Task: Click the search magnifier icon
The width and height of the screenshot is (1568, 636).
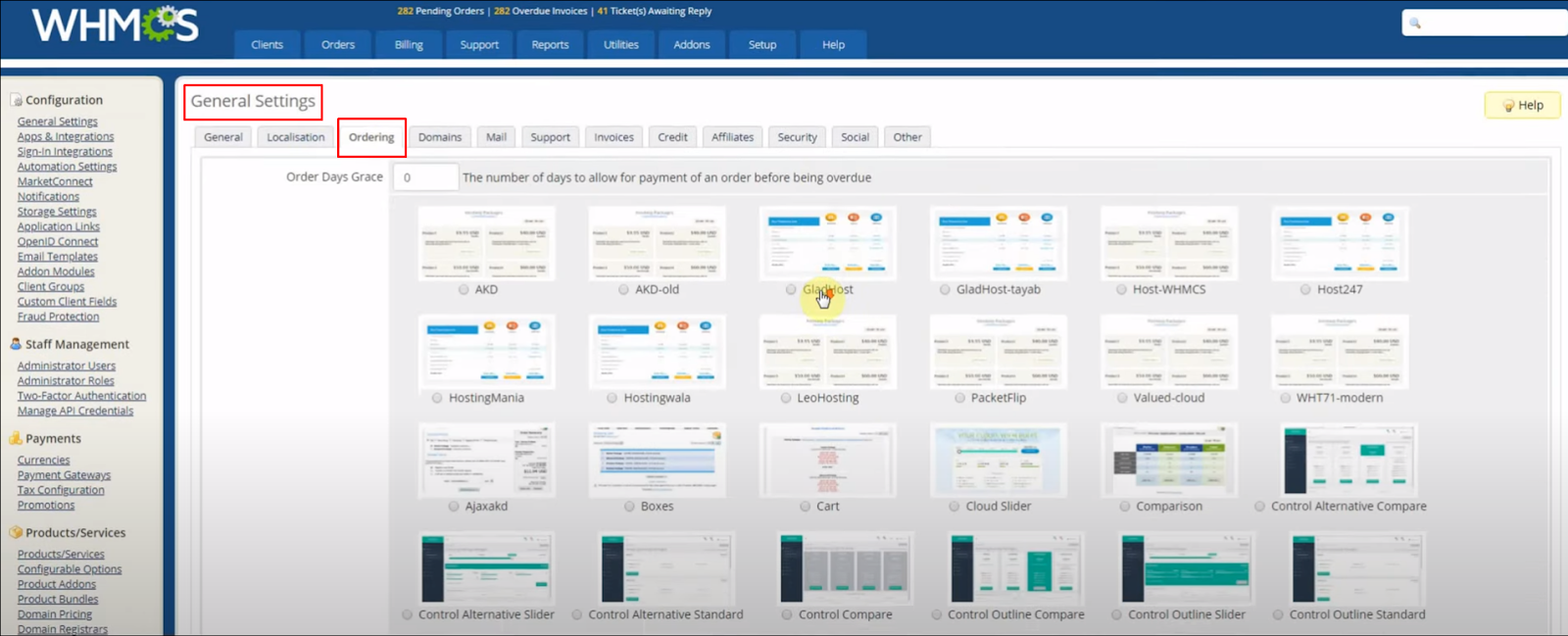Action: pyautogui.click(x=1415, y=23)
